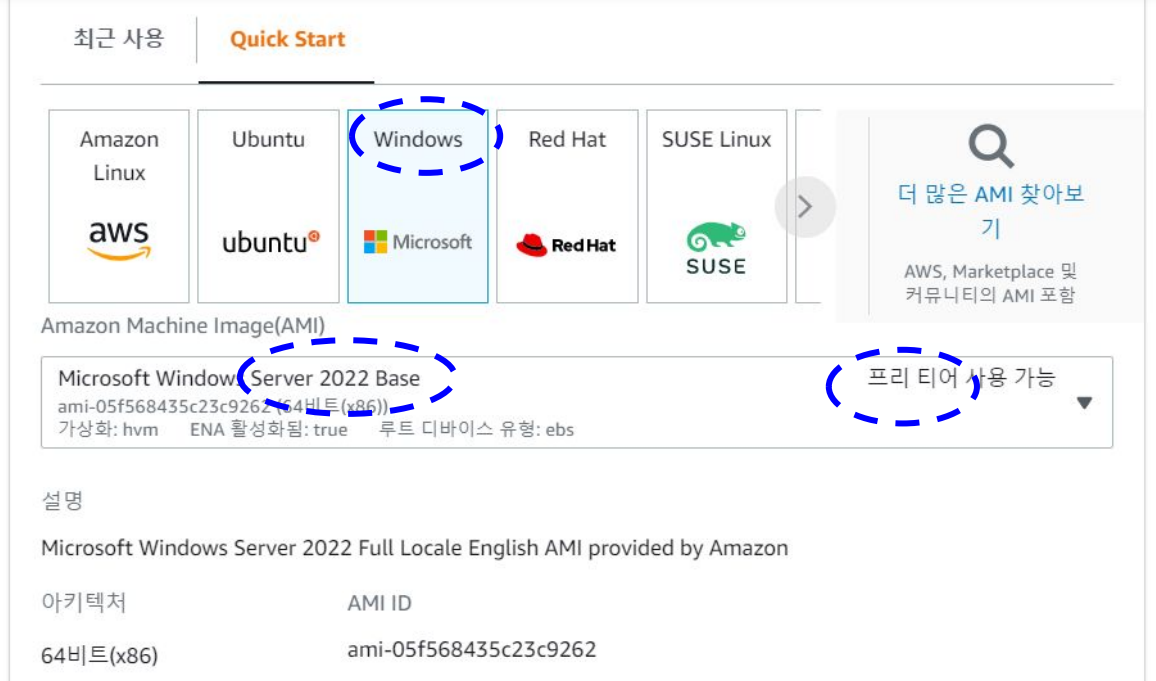1156x681 pixels.
Task: Click the Full Locale English AMI description text
Action: coord(414,548)
